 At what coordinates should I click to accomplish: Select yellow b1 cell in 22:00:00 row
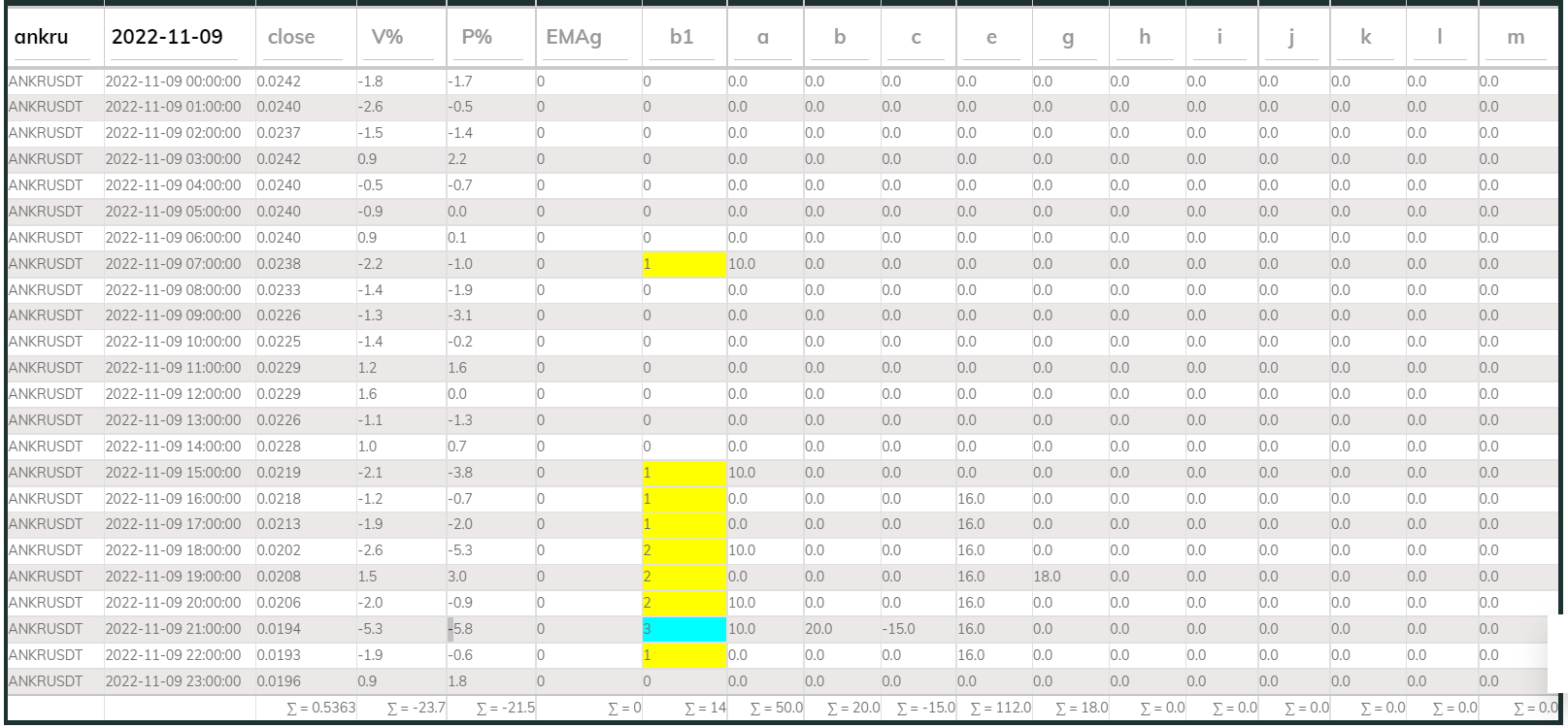click(x=684, y=655)
